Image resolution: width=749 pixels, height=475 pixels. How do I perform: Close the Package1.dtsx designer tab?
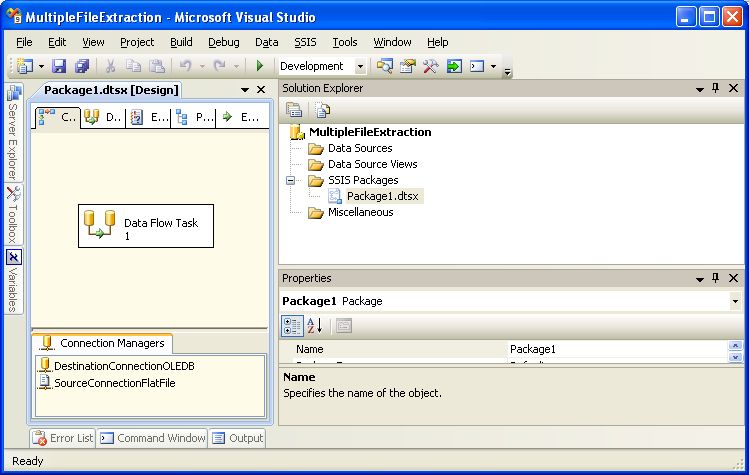tap(261, 89)
